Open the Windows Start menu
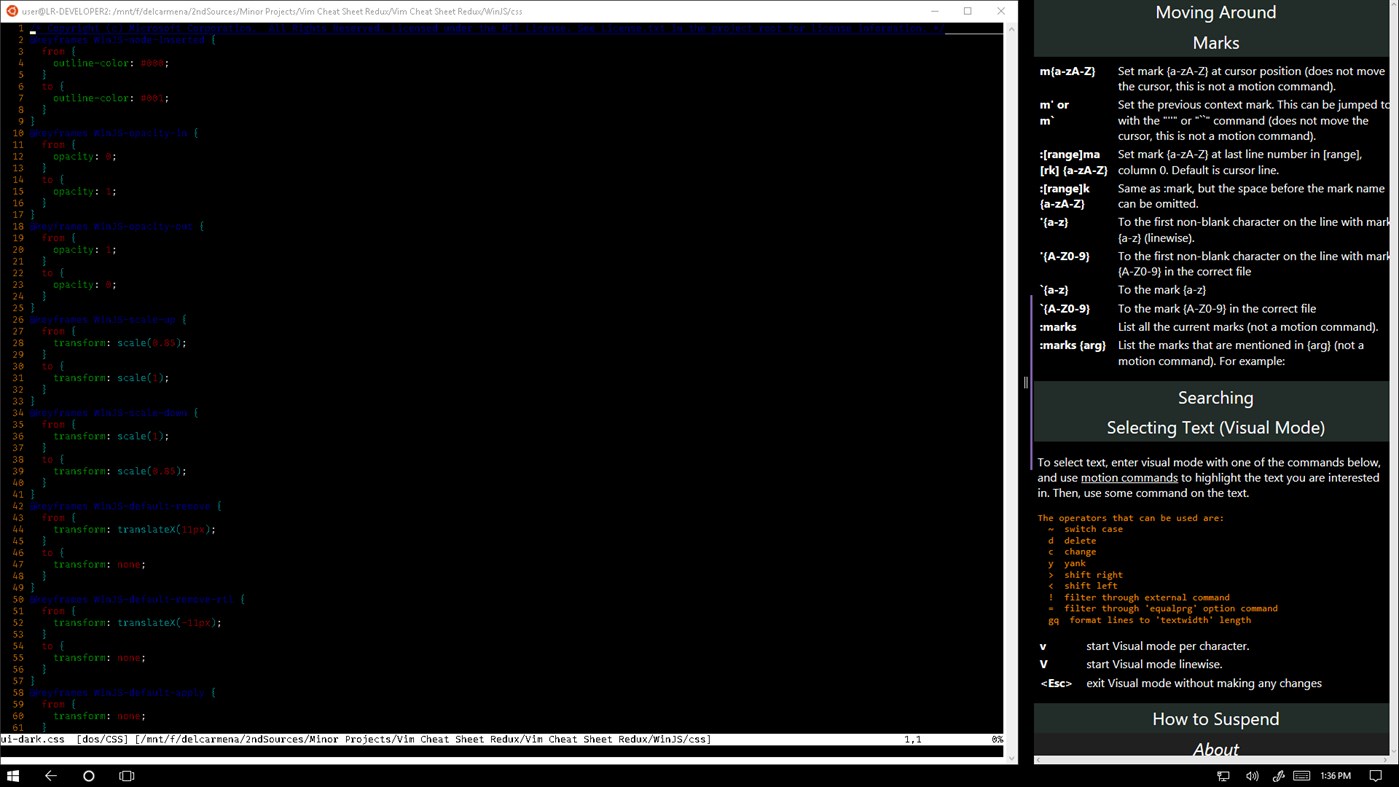 pyautogui.click(x=13, y=775)
